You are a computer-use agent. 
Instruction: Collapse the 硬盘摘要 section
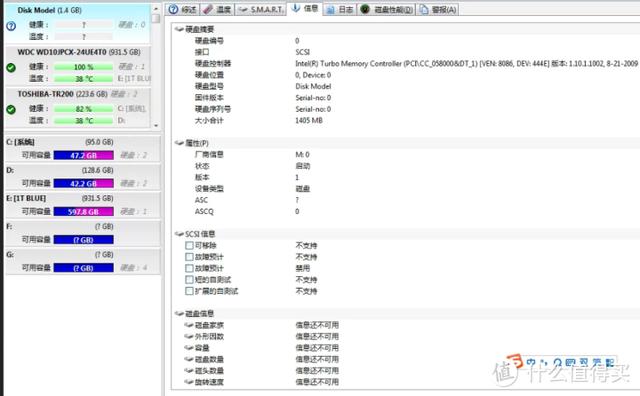[179, 29]
